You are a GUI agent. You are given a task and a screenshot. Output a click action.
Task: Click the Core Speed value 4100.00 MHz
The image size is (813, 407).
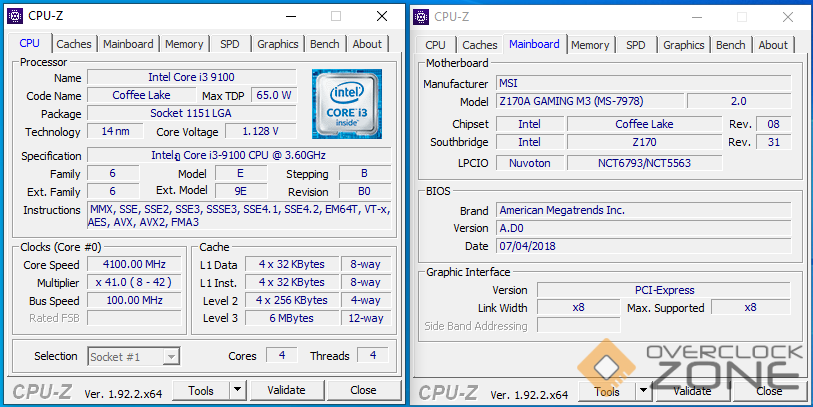(134, 264)
